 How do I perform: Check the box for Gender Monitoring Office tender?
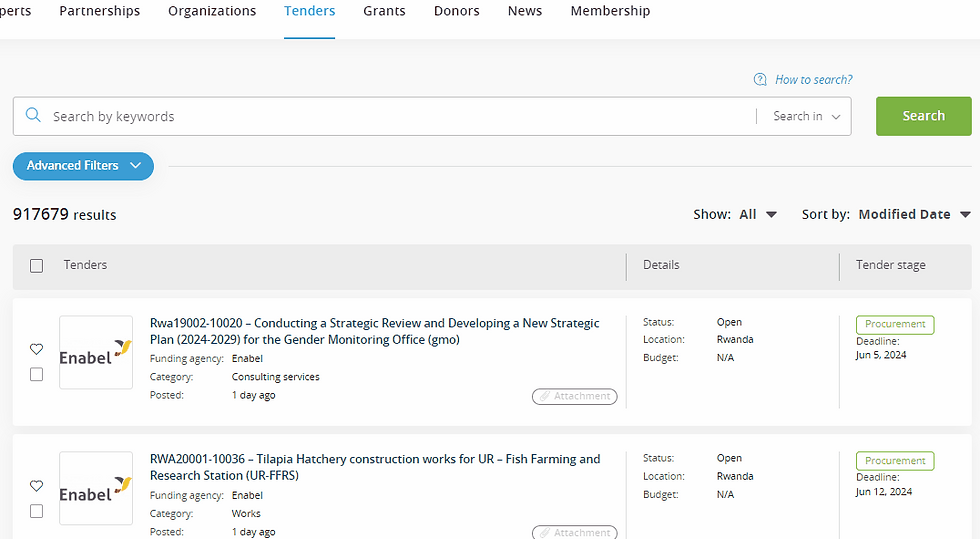point(37,374)
